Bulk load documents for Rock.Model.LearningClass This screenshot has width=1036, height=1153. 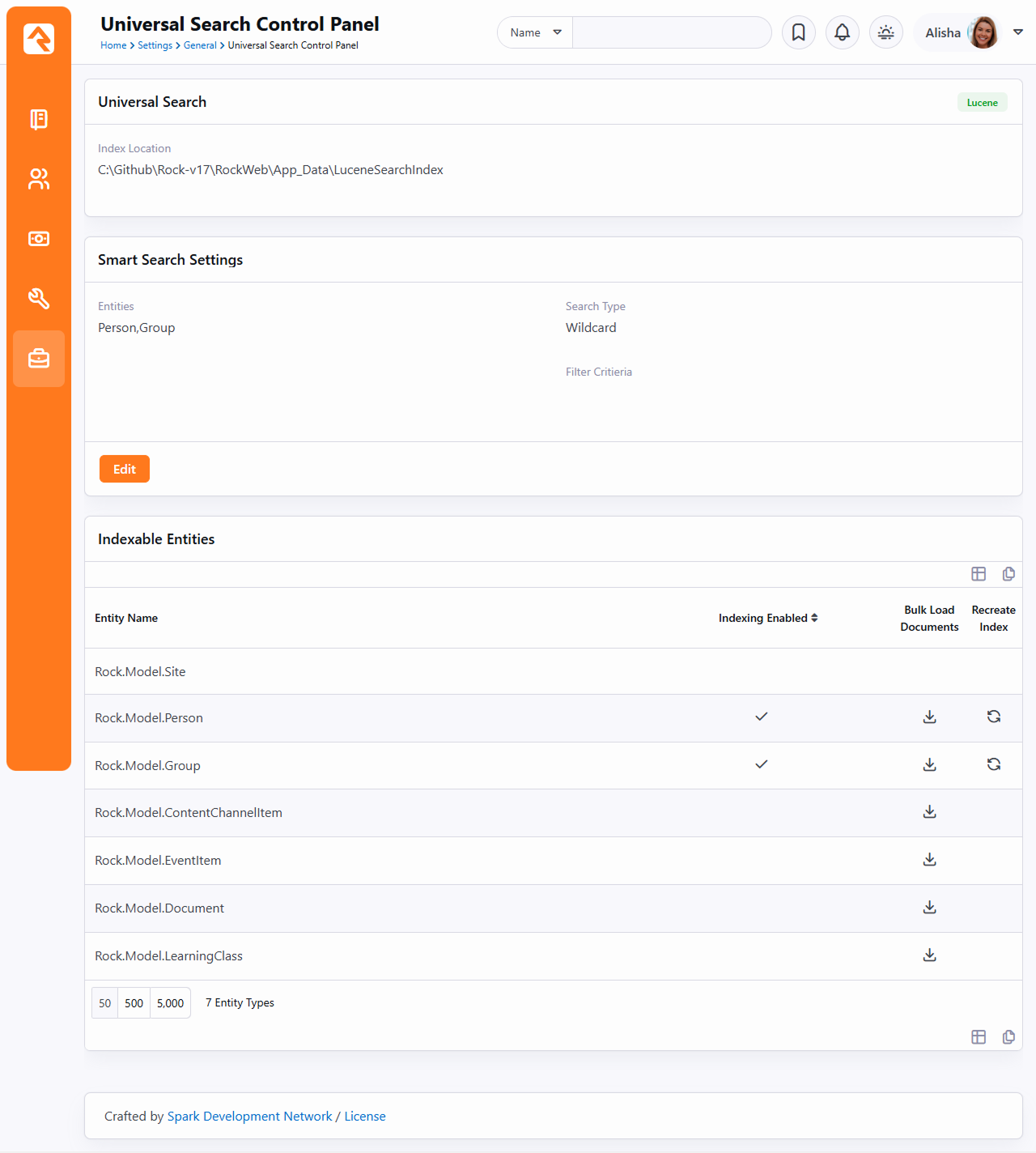coord(929,955)
